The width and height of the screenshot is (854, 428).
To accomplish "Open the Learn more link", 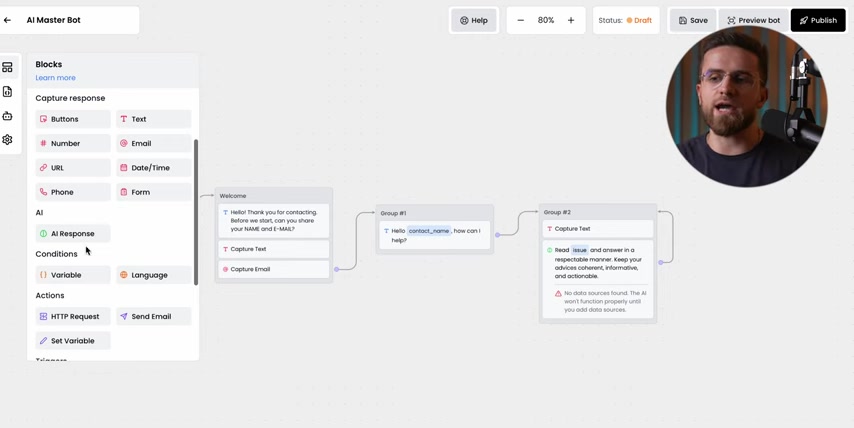I will pyautogui.click(x=56, y=78).
